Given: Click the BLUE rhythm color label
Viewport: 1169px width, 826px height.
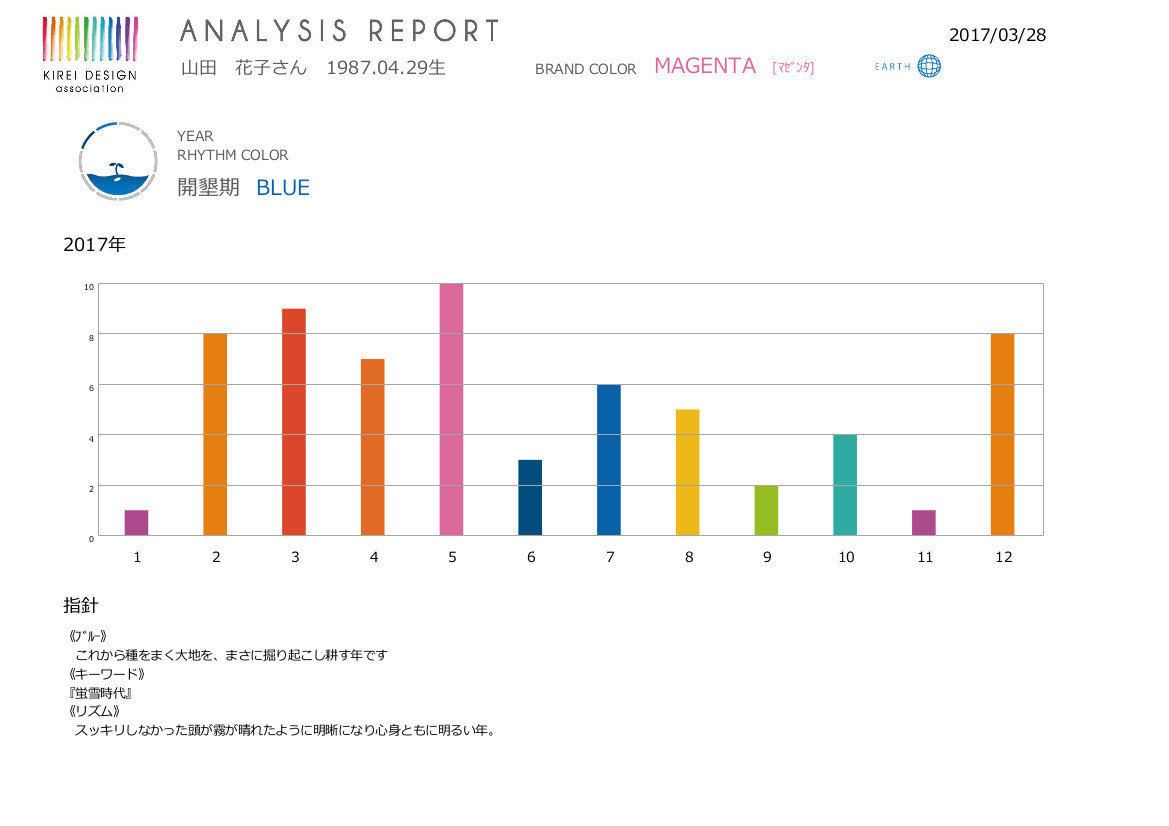Looking at the screenshot, I should coord(283,188).
